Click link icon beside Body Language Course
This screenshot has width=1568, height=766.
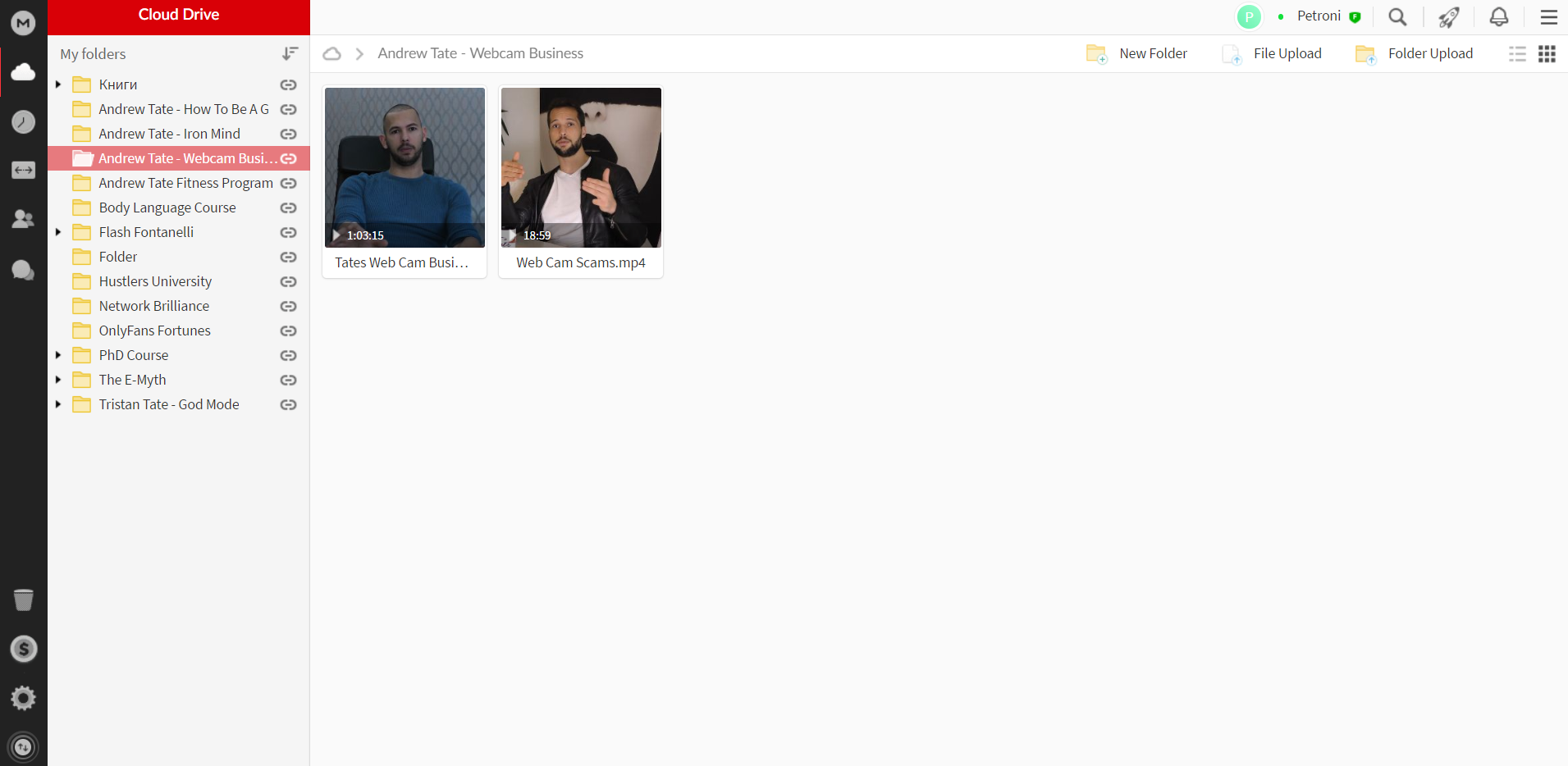coord(288,207)
